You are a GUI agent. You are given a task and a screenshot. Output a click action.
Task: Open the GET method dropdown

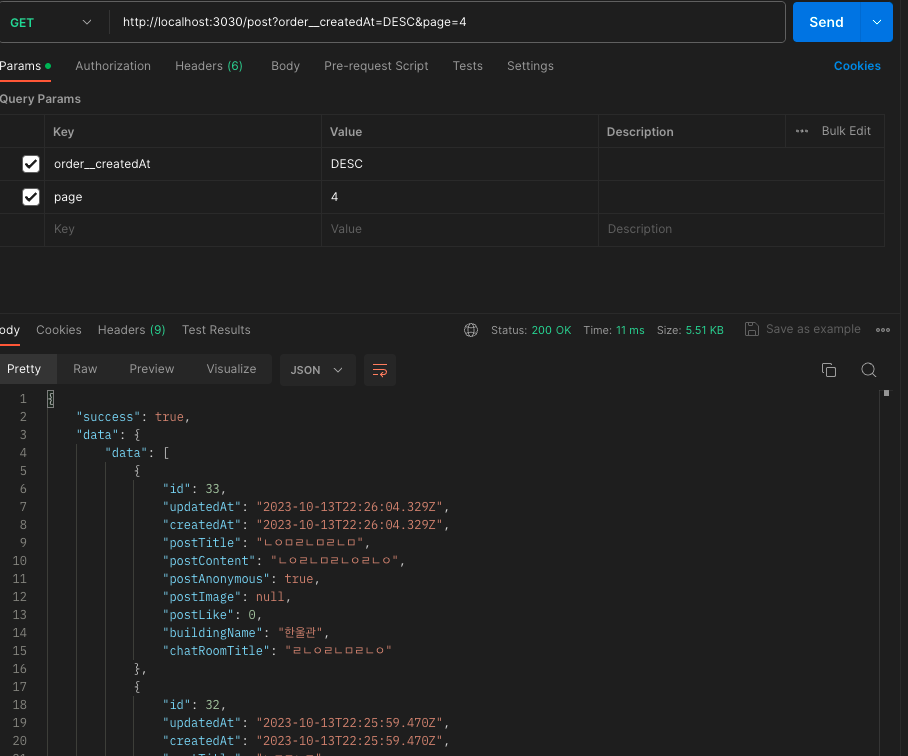[51, 23]
